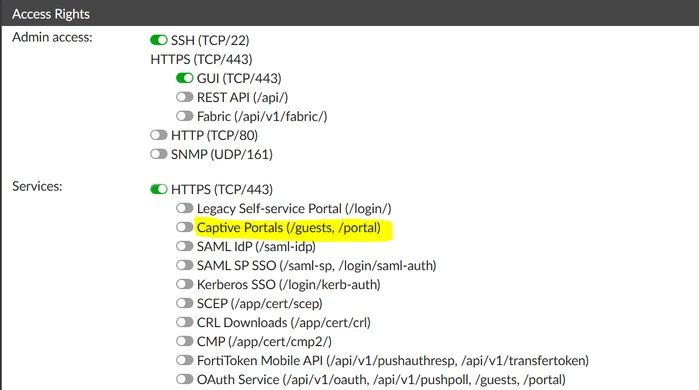Click the 'Services:' label
The image size is (699, 390).
37,186
